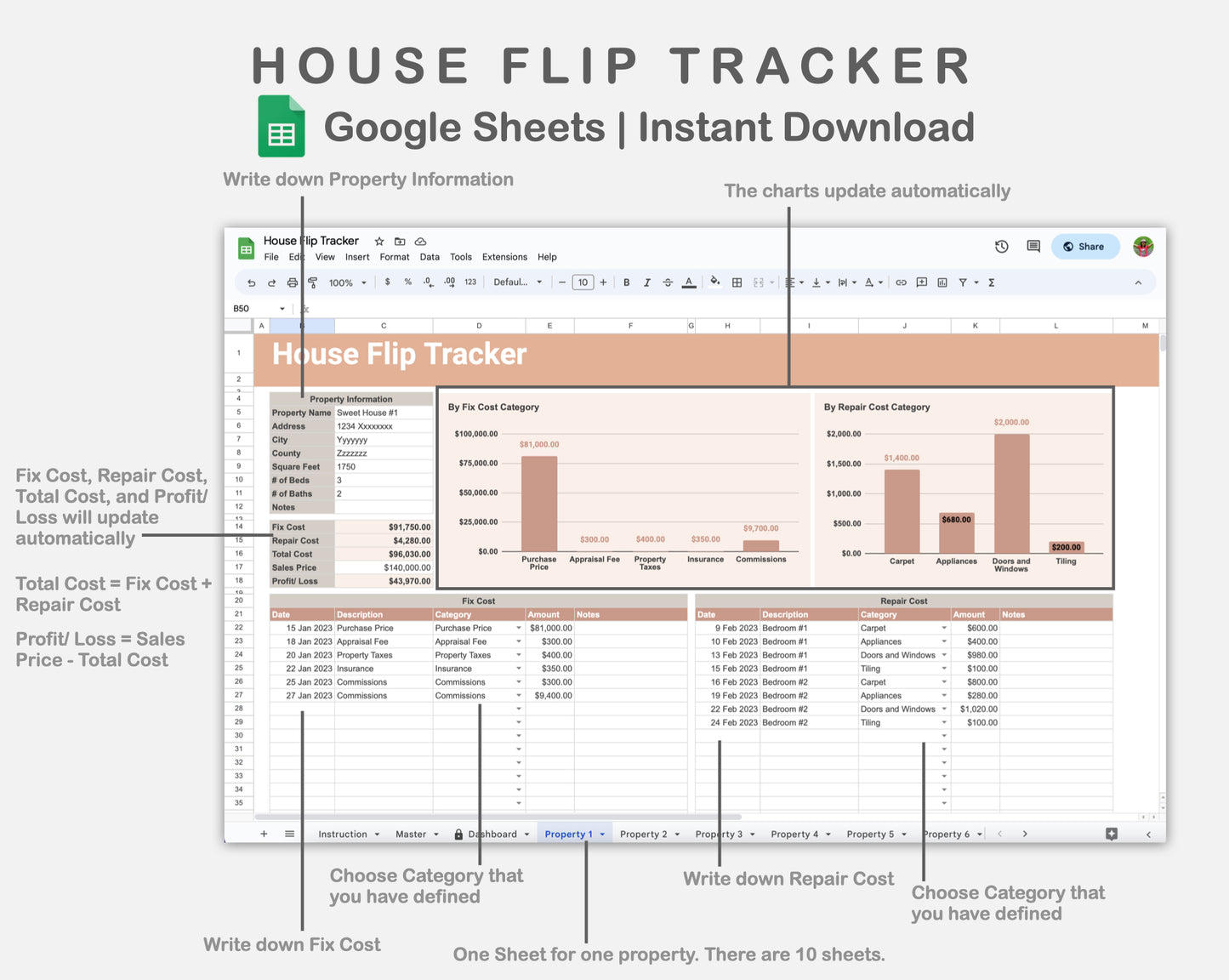Click the Functions sigma icon
The width and height of the screenshot is (1229, 980).
[992, 282]
